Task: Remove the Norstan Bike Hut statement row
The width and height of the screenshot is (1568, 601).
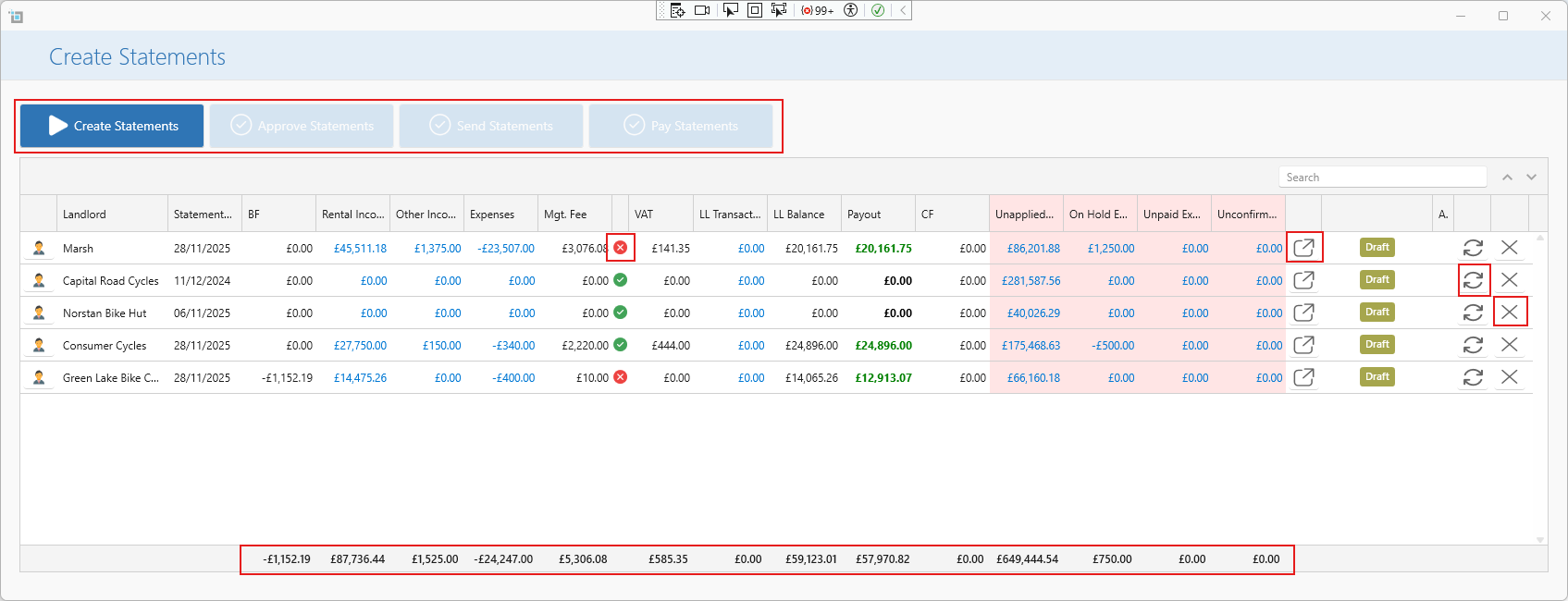Action: [x=1509, y=313]
